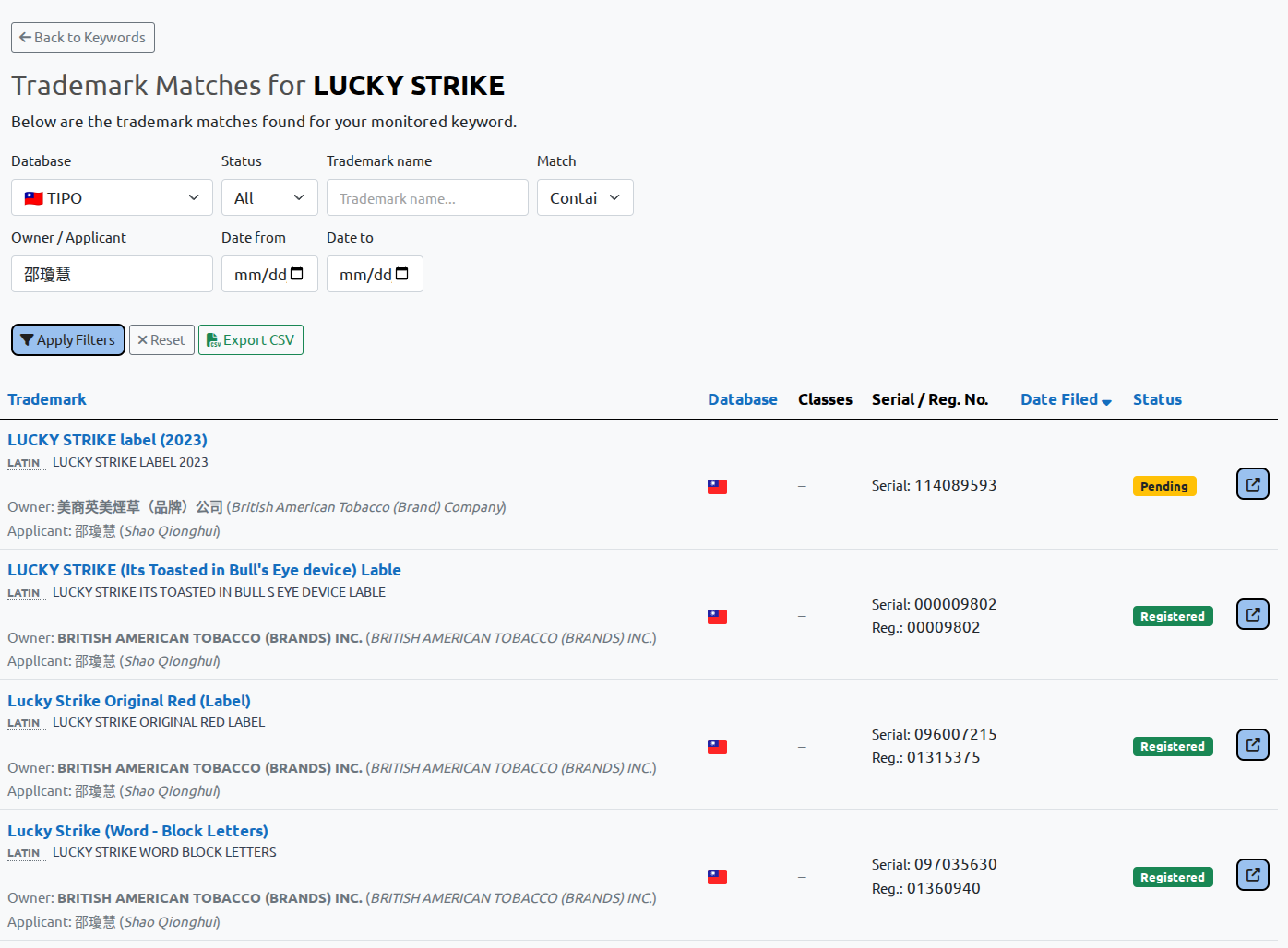Export results as CSV
The height and width of the screenshot is (948, 1288).
pos(251,340)
